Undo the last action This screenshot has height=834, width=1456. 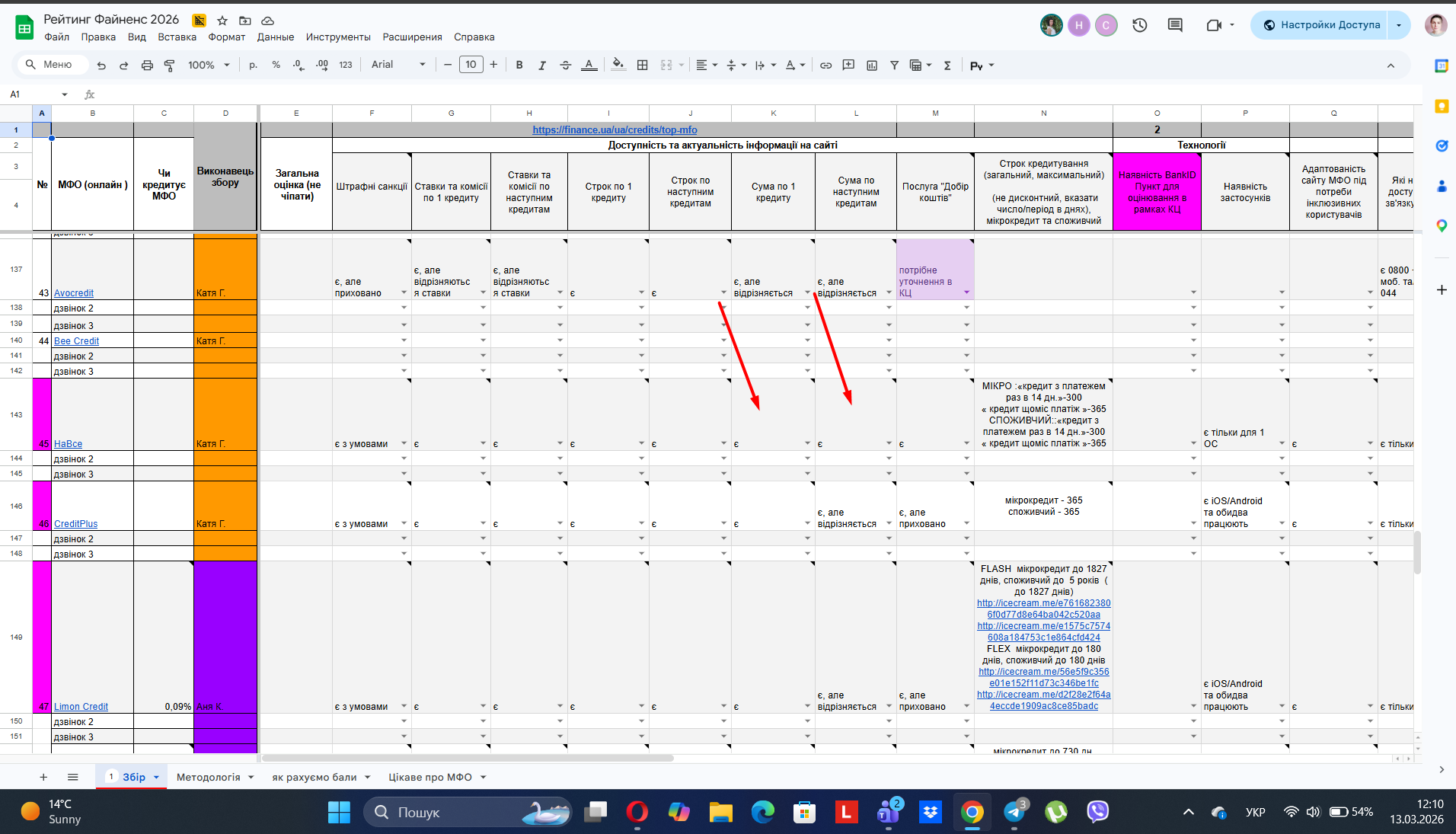(101, 66)
